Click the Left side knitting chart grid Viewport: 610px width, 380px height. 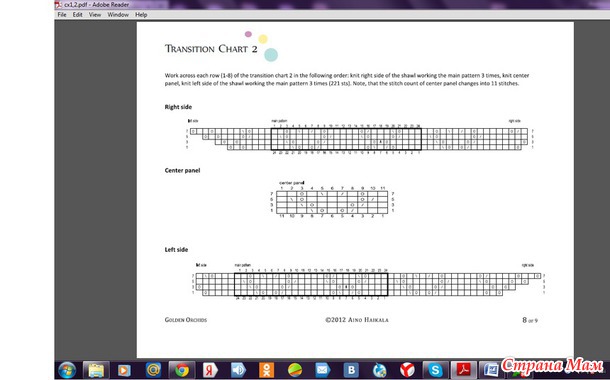click(368, 284)
